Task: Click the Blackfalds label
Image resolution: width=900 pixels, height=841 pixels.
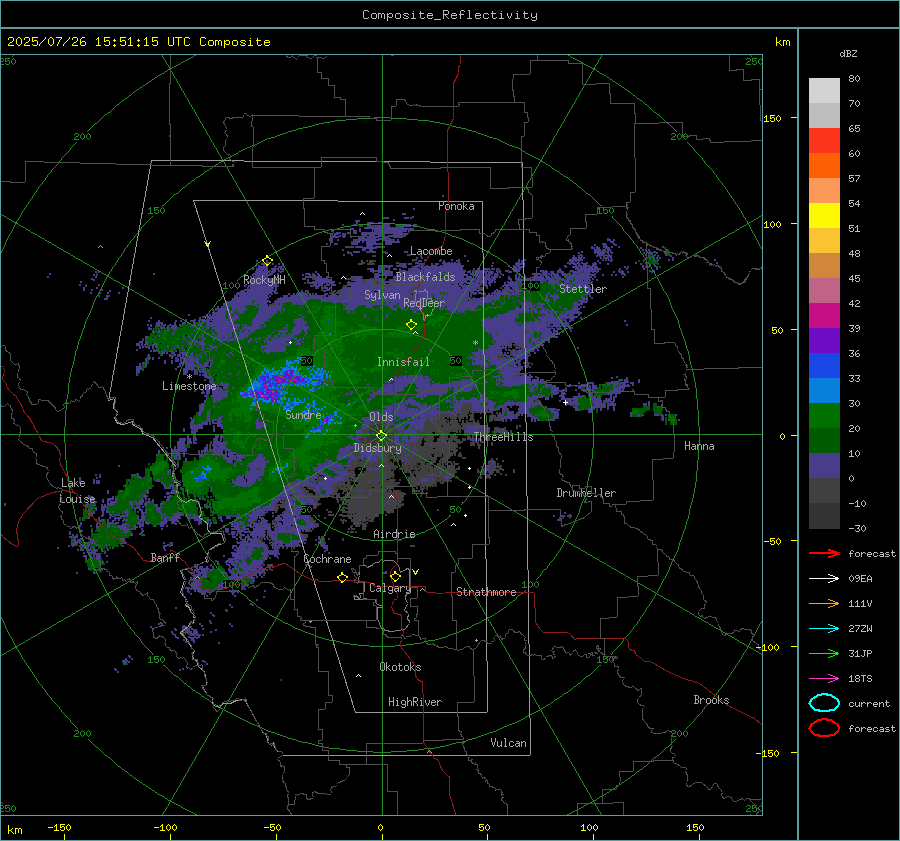Action: [x=425, y=277]
